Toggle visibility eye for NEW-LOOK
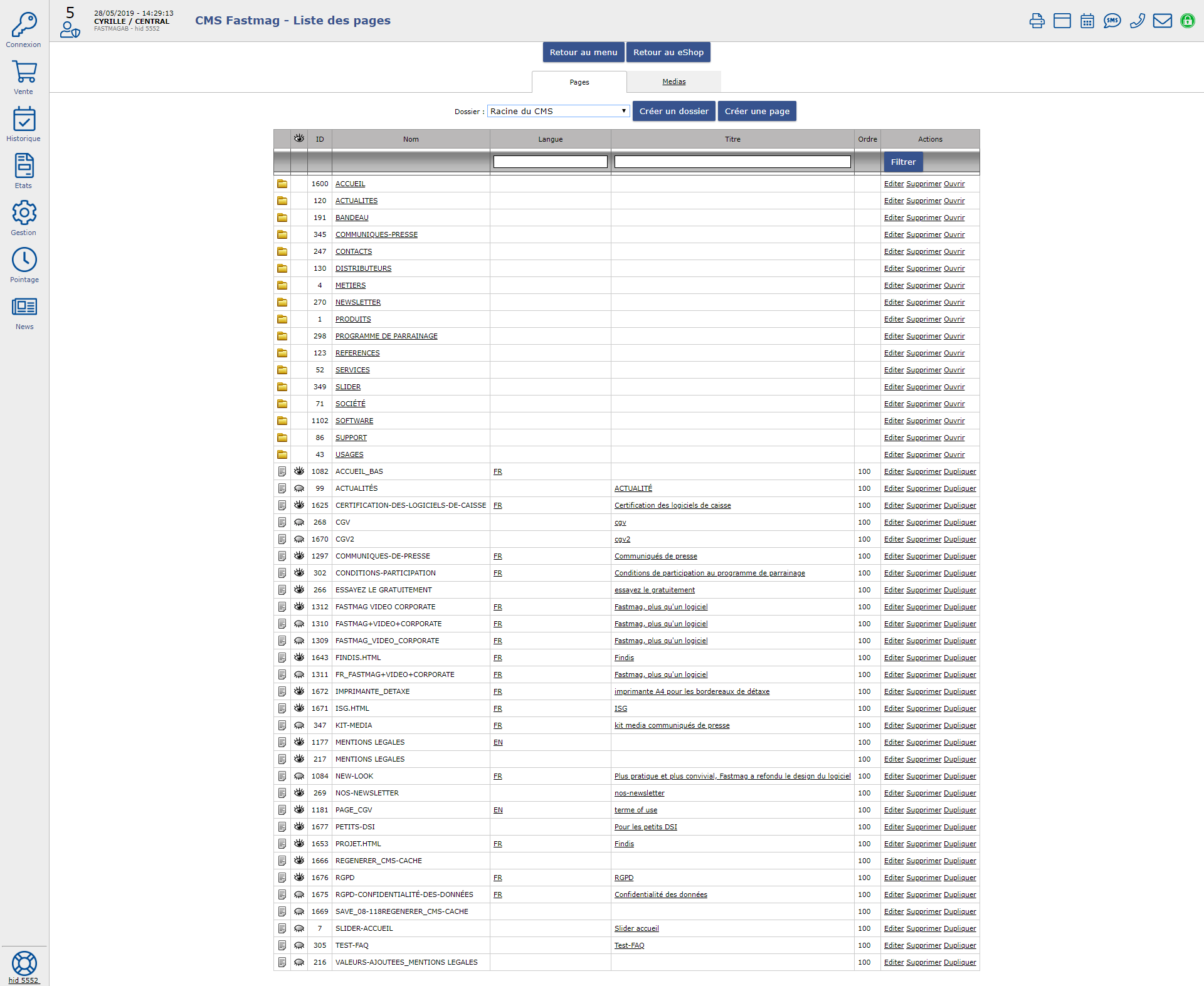The height and width of the screenshot is (986, 1204). 299,776
